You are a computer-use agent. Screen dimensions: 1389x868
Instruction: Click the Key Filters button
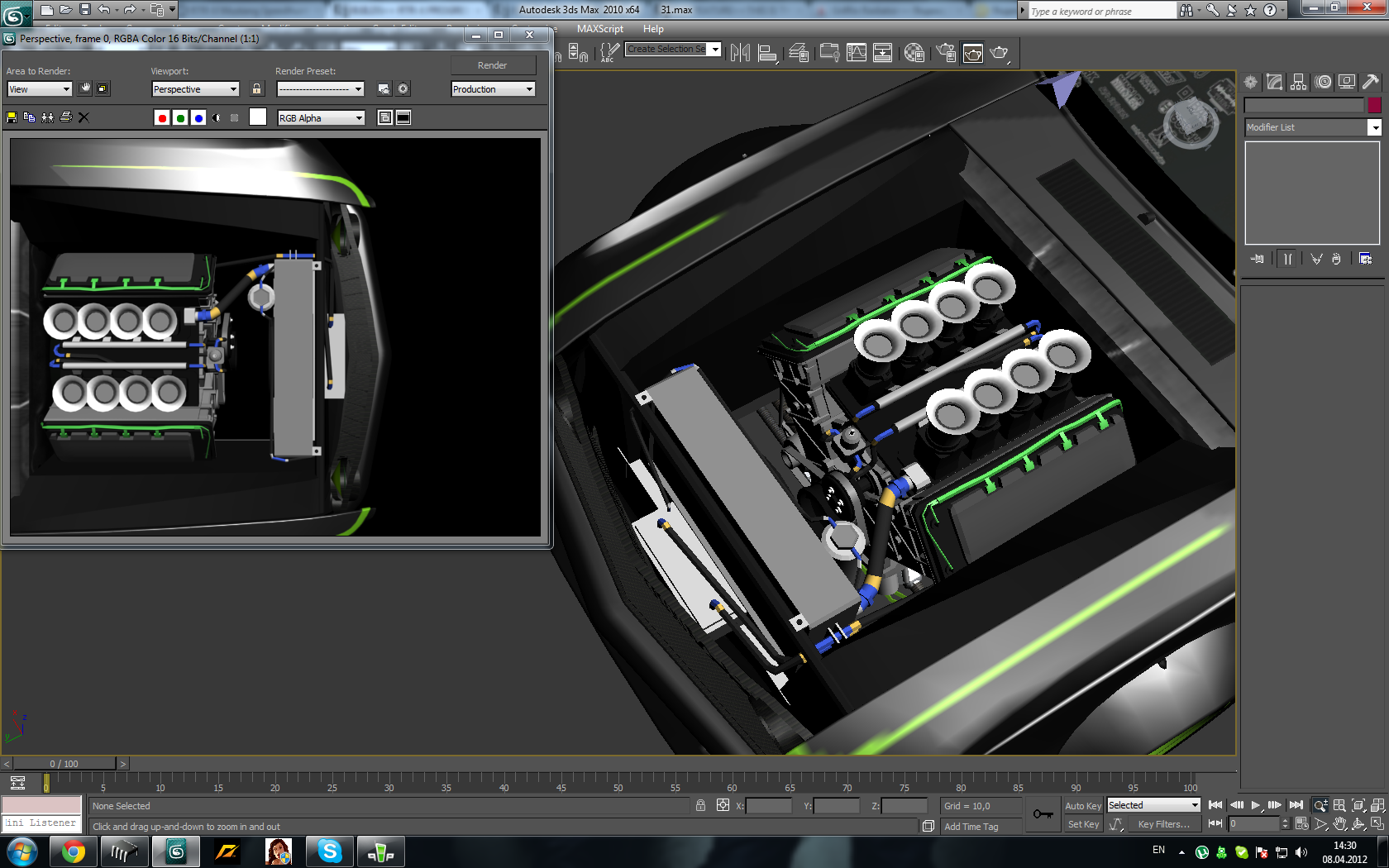1163,824
